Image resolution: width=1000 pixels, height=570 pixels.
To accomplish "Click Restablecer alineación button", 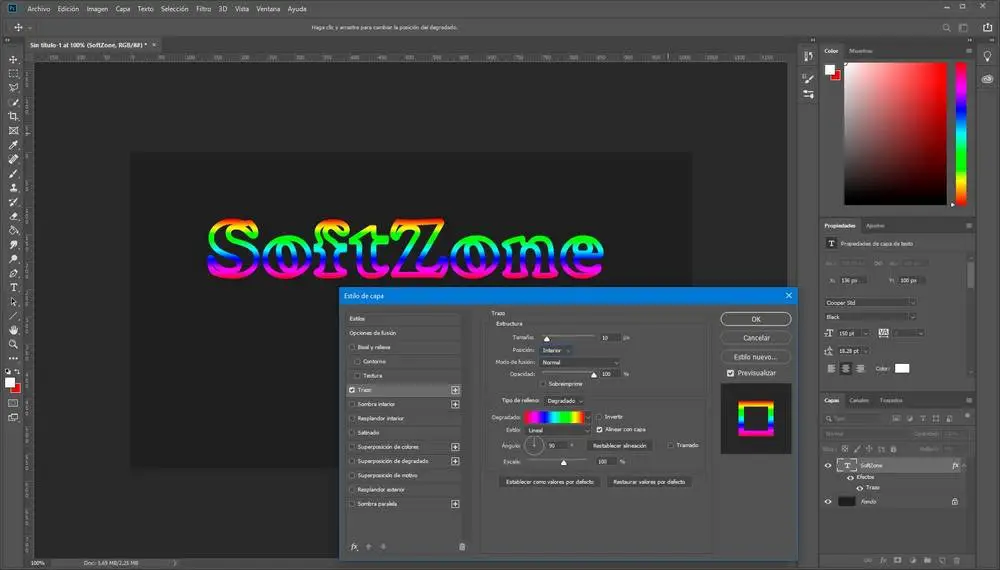I will (619, 446).
